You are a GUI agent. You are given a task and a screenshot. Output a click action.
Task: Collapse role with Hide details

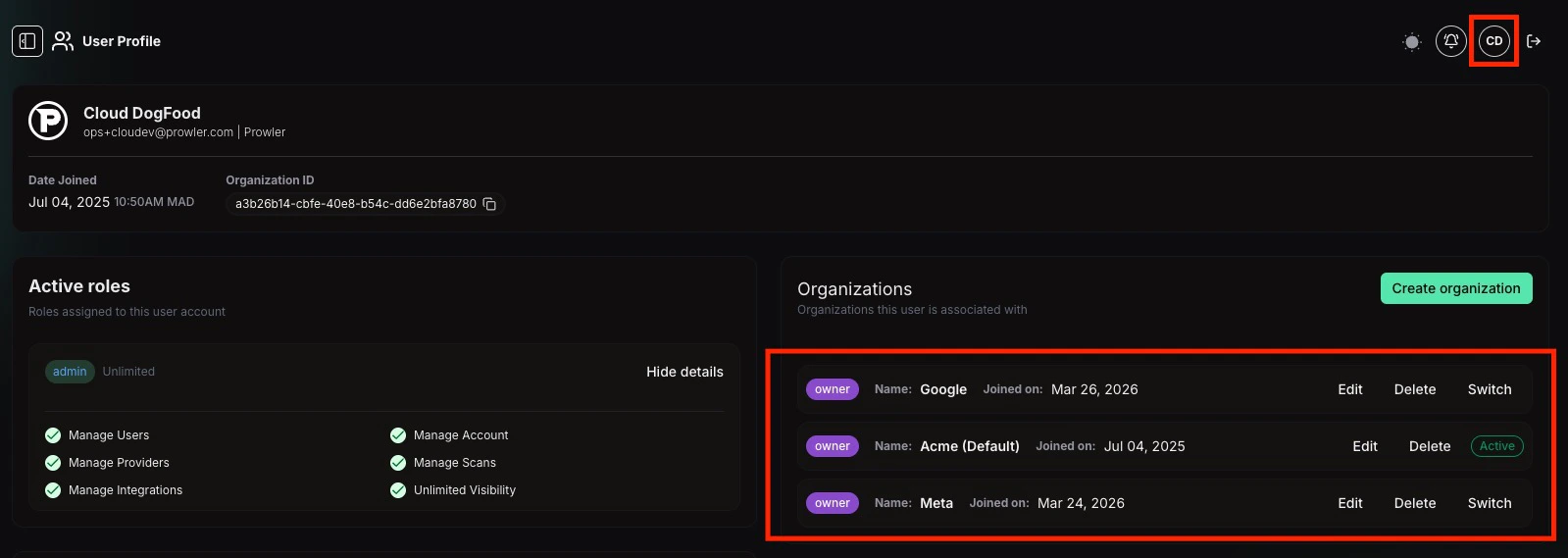pyautogui.click(x=684, y=372)
